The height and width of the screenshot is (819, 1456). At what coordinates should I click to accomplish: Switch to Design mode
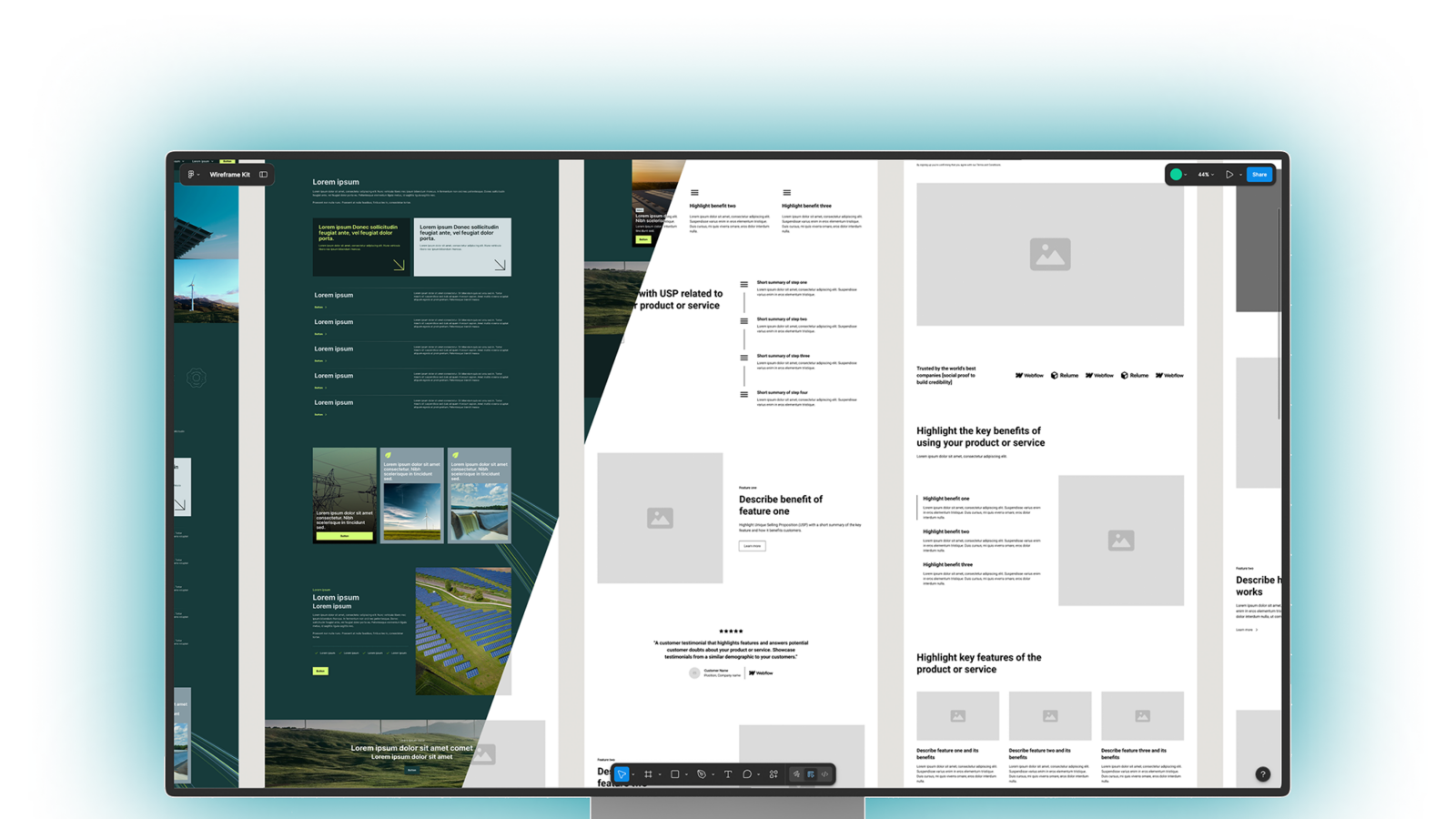pos(811,774)
